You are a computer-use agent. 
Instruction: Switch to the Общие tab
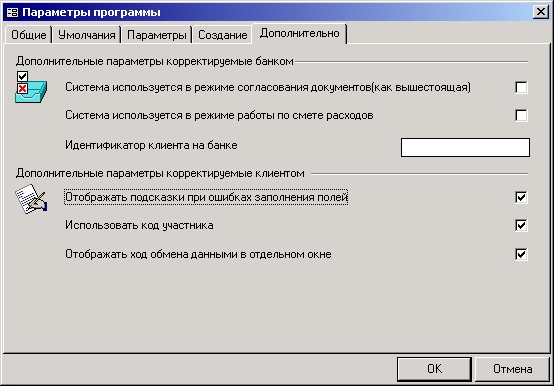coord(29,35)
